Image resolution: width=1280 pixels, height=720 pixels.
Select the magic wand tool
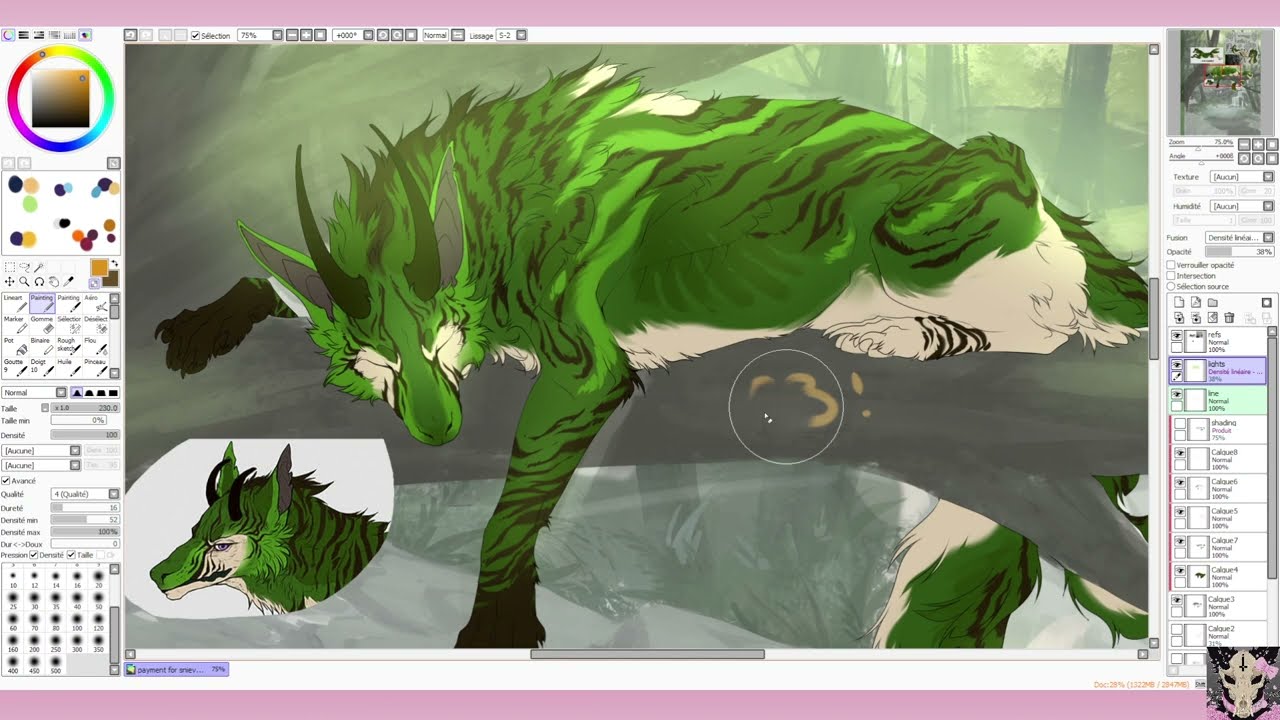coord(39,266)
